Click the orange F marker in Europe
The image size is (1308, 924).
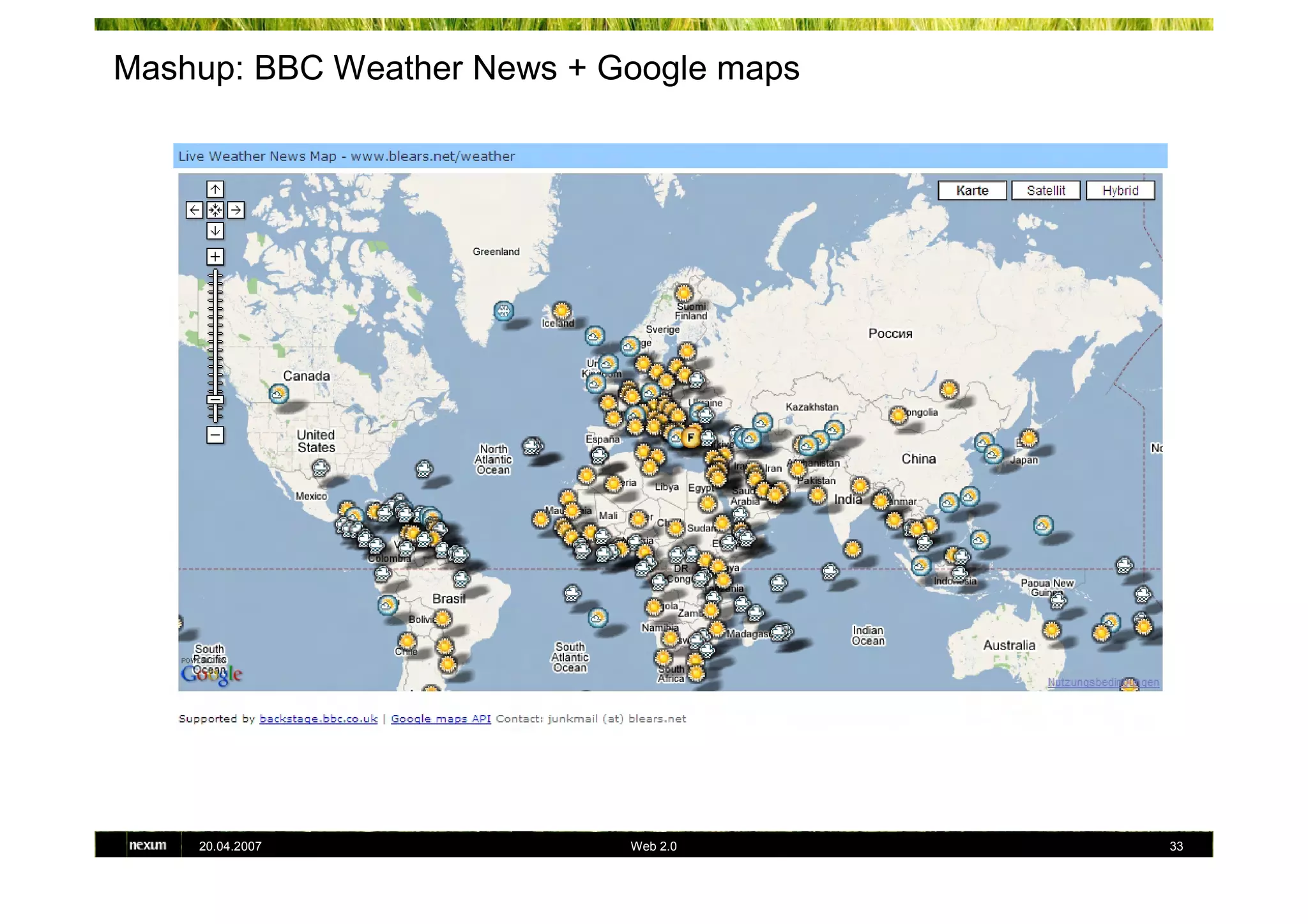coord(690,437)
